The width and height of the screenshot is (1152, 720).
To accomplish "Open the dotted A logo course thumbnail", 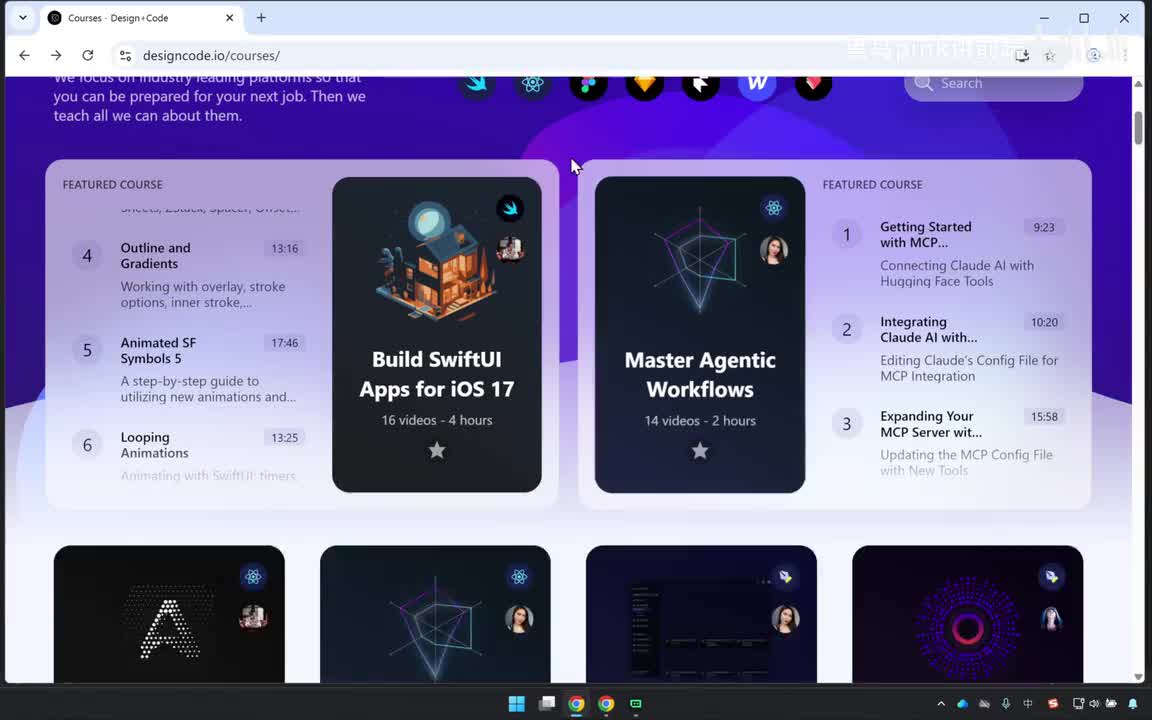I will click(x=169, y=614).
